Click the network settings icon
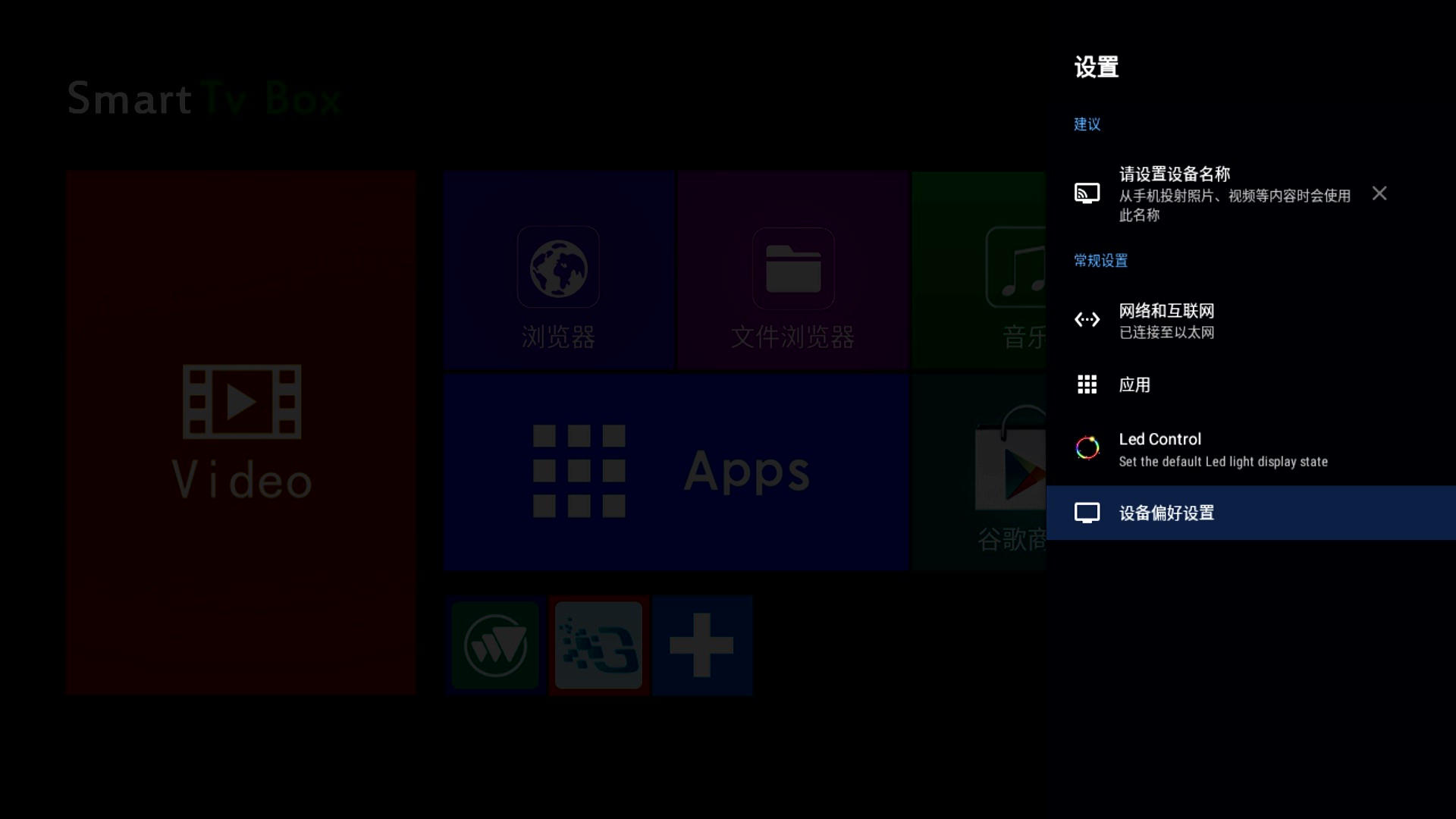Viewport: 1456px width, 819px height. coord(1087,319)
